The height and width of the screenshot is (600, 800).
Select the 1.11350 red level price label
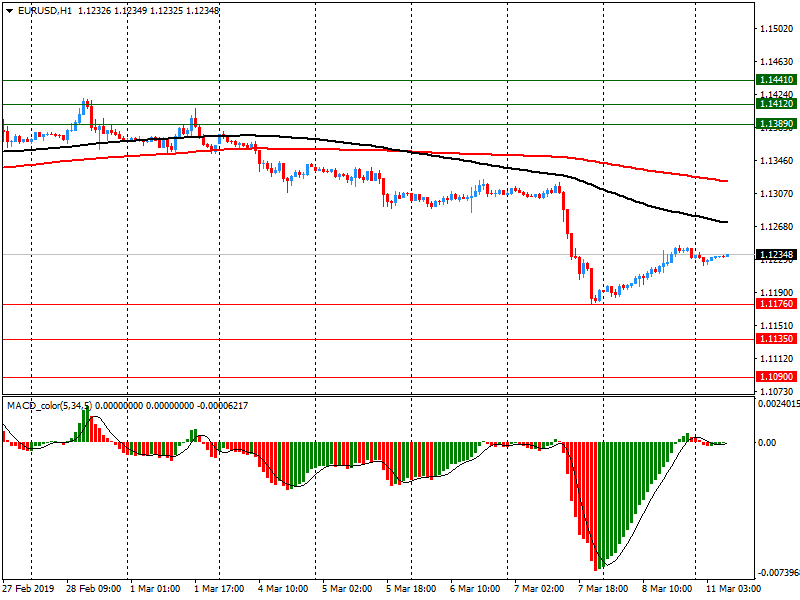coord(777,338)
